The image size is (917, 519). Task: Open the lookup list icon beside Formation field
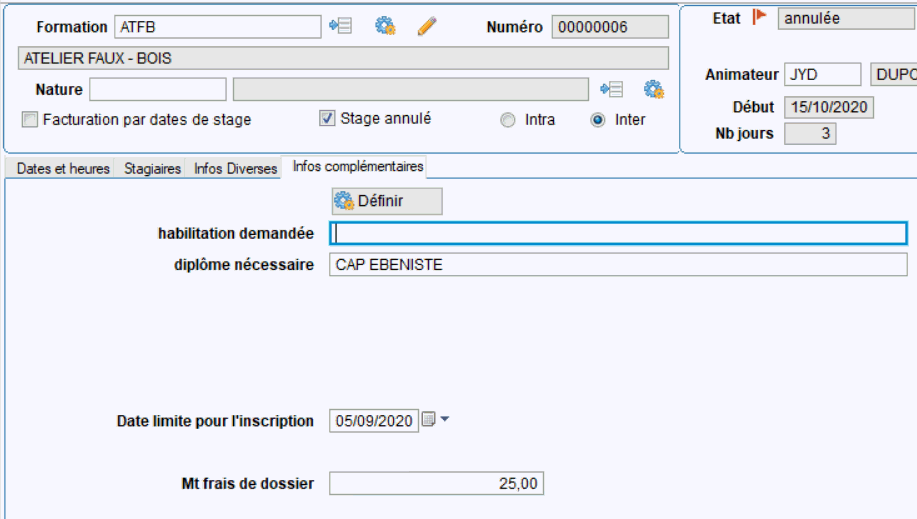[x=340, y=26]
